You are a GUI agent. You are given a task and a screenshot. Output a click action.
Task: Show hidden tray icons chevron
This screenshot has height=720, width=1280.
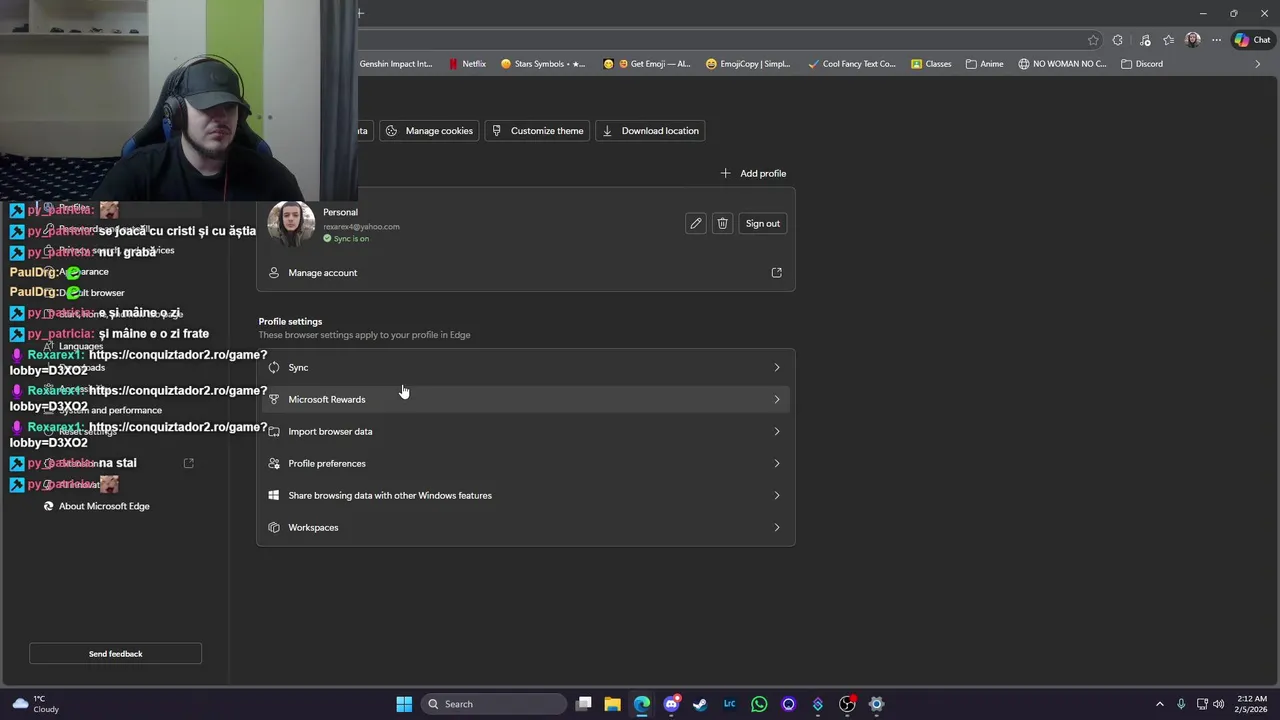pyautogui.click(x=1160, y=704)
